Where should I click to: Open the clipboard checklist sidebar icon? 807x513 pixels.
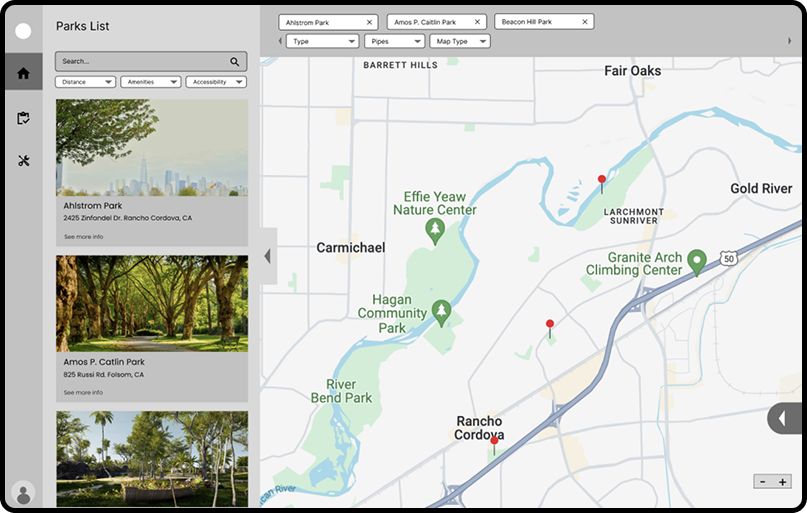tap(23, 118)
